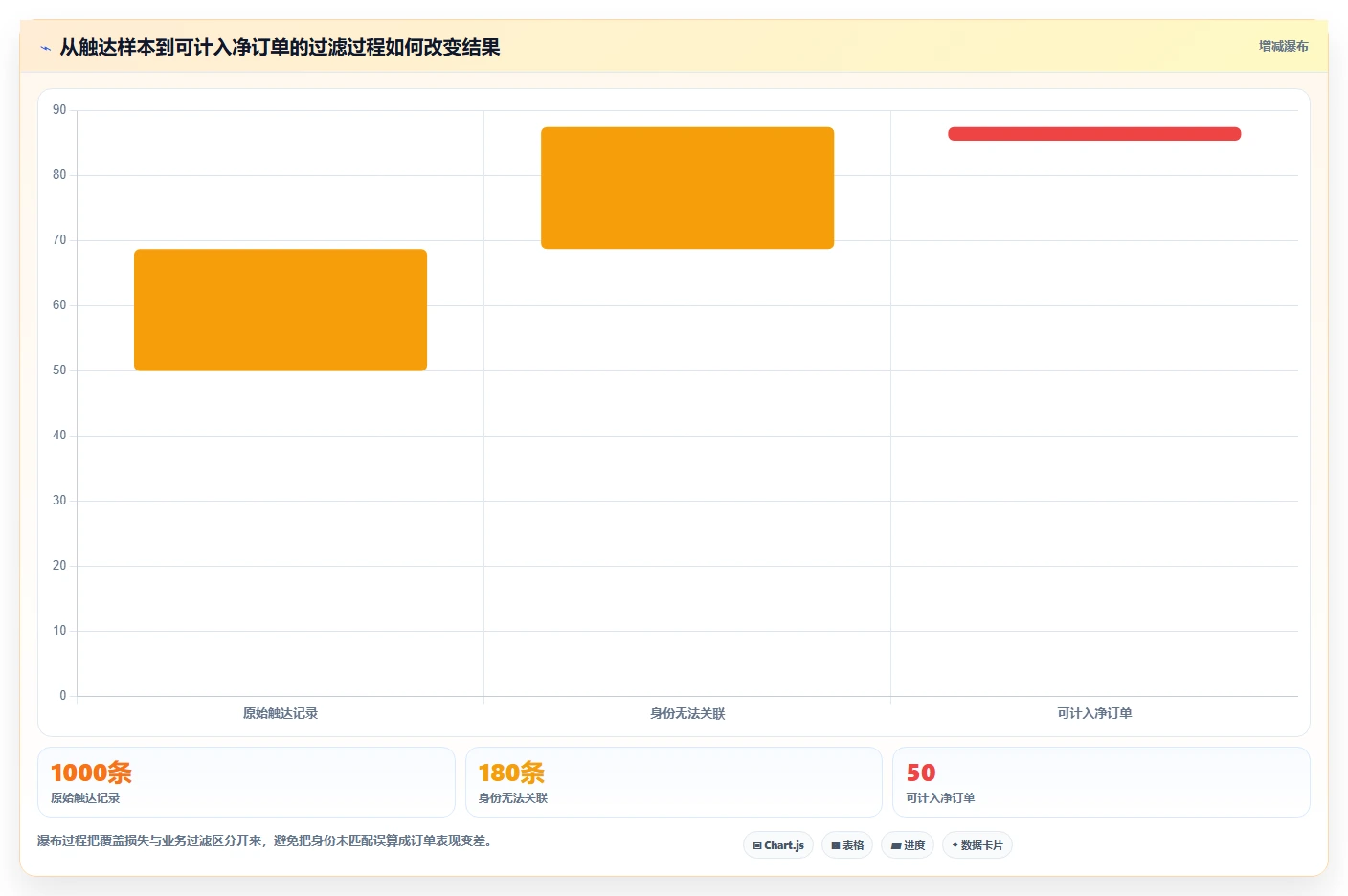Click the y-axis value 90

coord(59,110)
